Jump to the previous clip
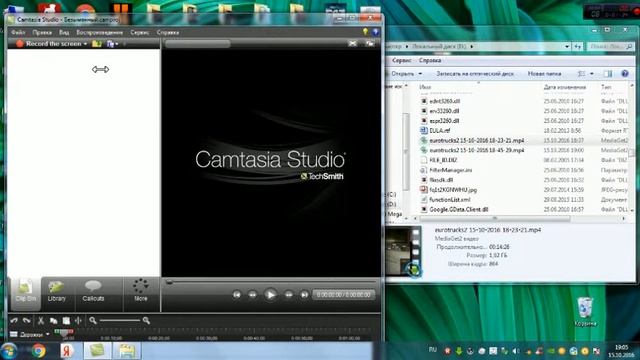640x360 pixels. click(x=237, y=295)
